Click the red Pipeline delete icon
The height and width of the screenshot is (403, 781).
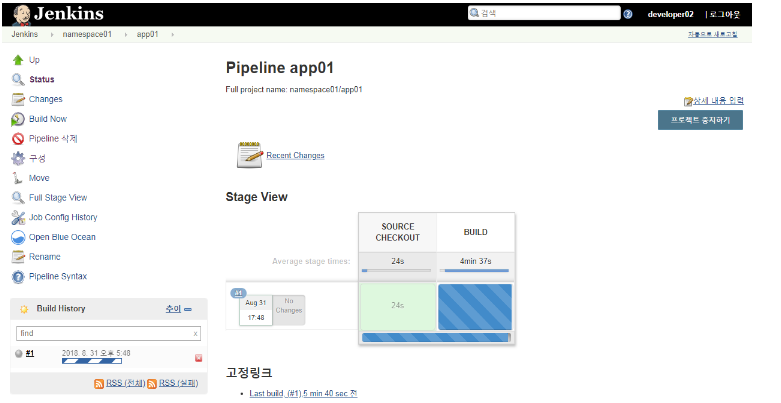18,139
